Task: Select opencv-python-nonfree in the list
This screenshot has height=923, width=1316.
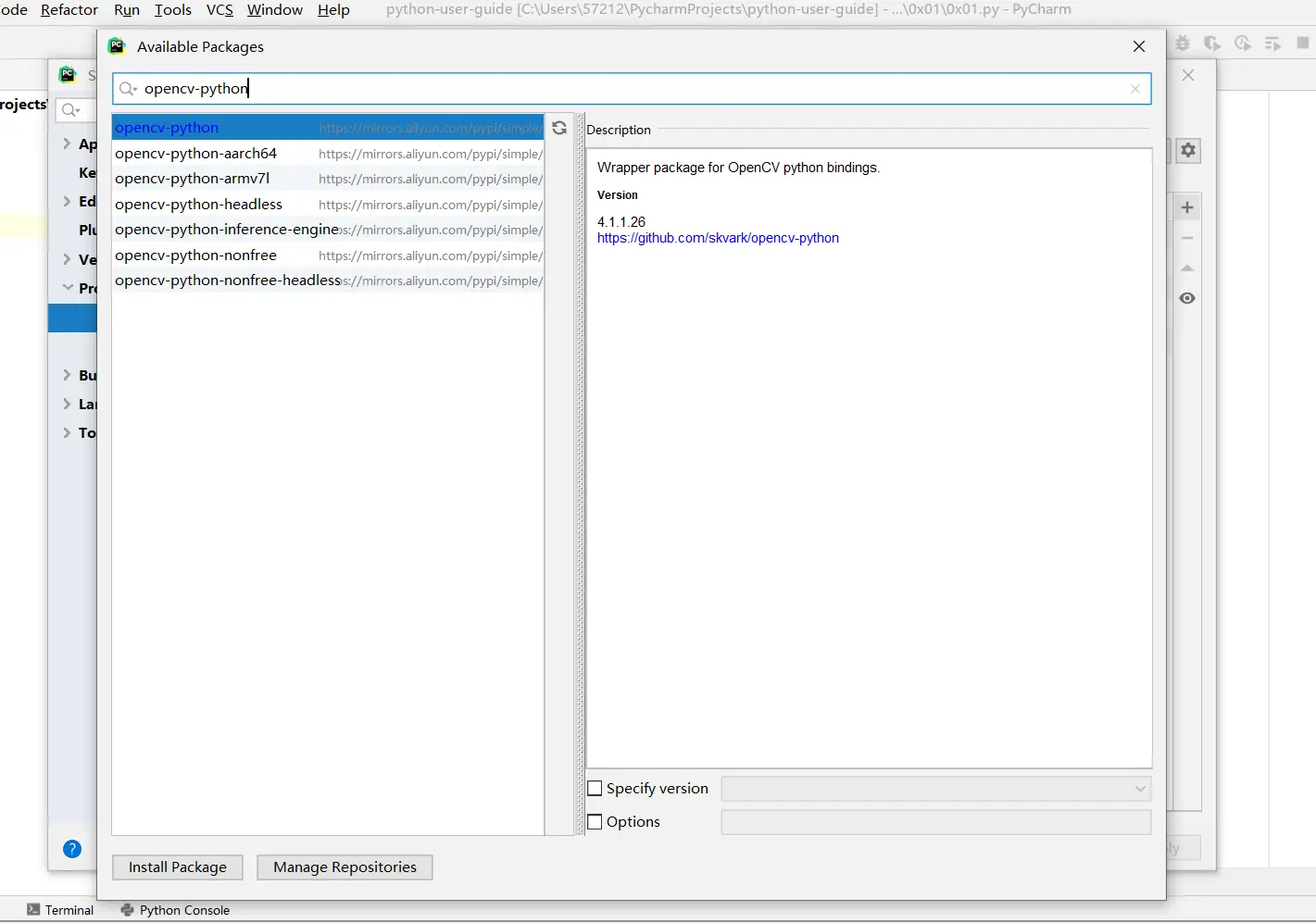Action: coord(328,256)
